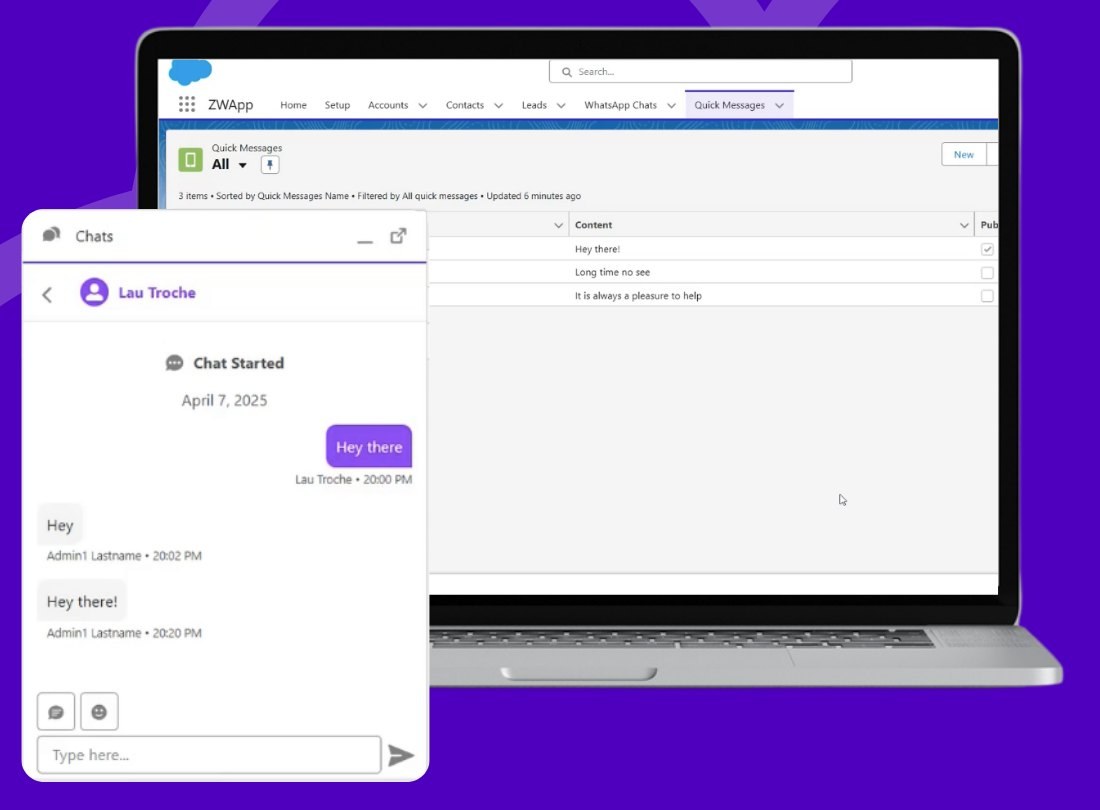The height and width of the screenshot is (810, 1100).
Task: Click the Salesforce cloud logo
Action: (190, 72)
